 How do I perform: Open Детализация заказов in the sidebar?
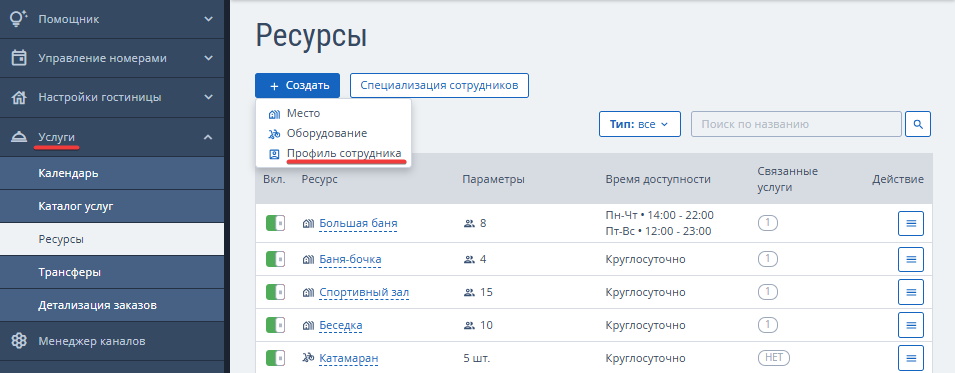click(x=112, y=305)
